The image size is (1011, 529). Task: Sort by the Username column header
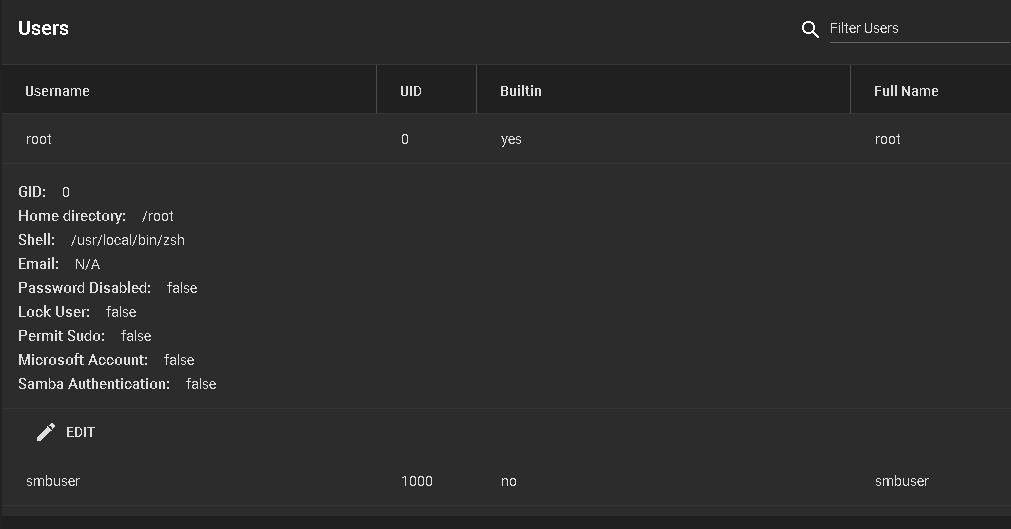coord(57,91)
